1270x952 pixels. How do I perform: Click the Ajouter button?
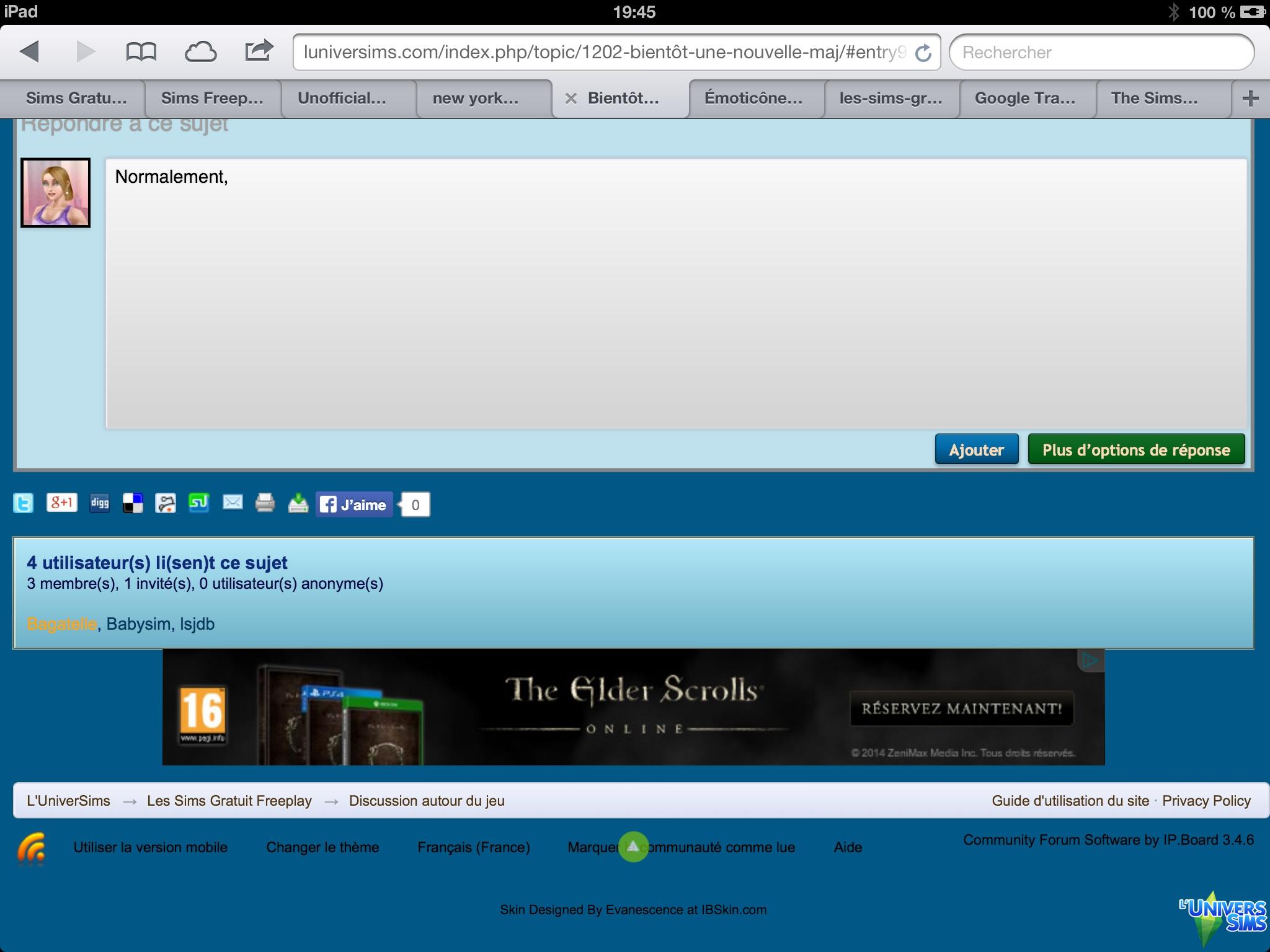(977, 449)
